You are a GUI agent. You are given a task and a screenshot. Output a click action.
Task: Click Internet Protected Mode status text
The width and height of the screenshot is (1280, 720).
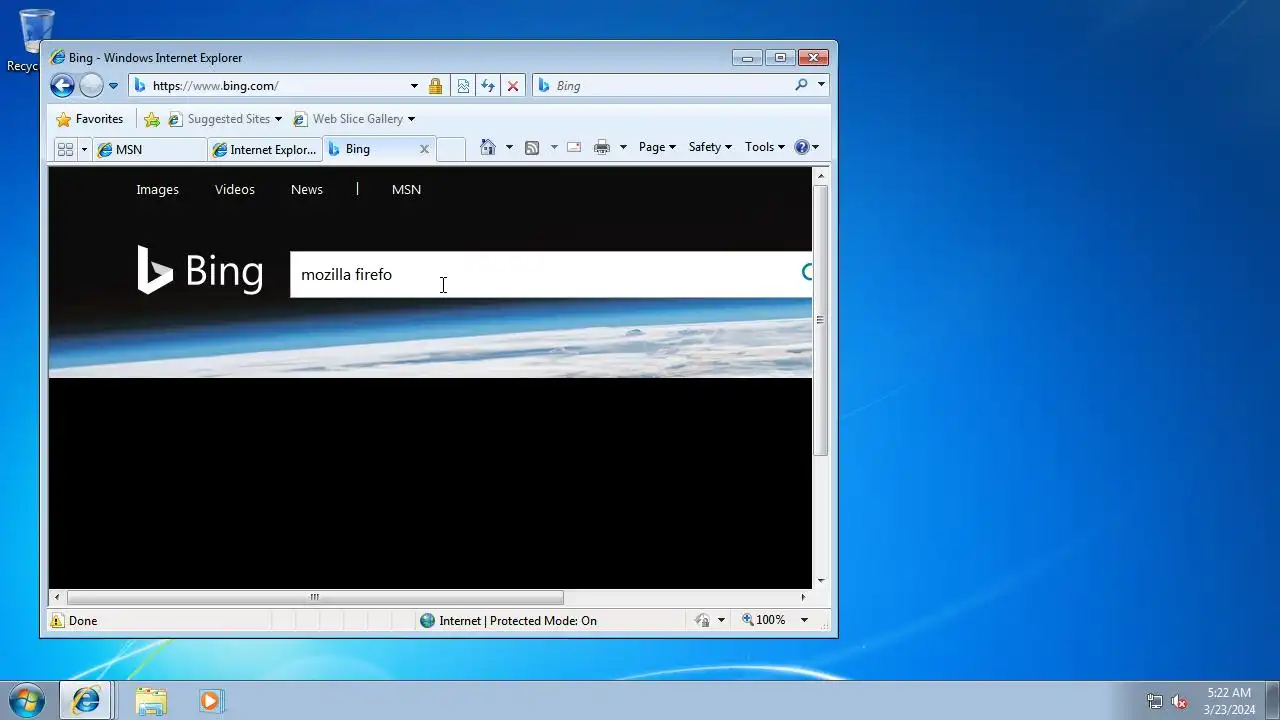click(518, 620)
